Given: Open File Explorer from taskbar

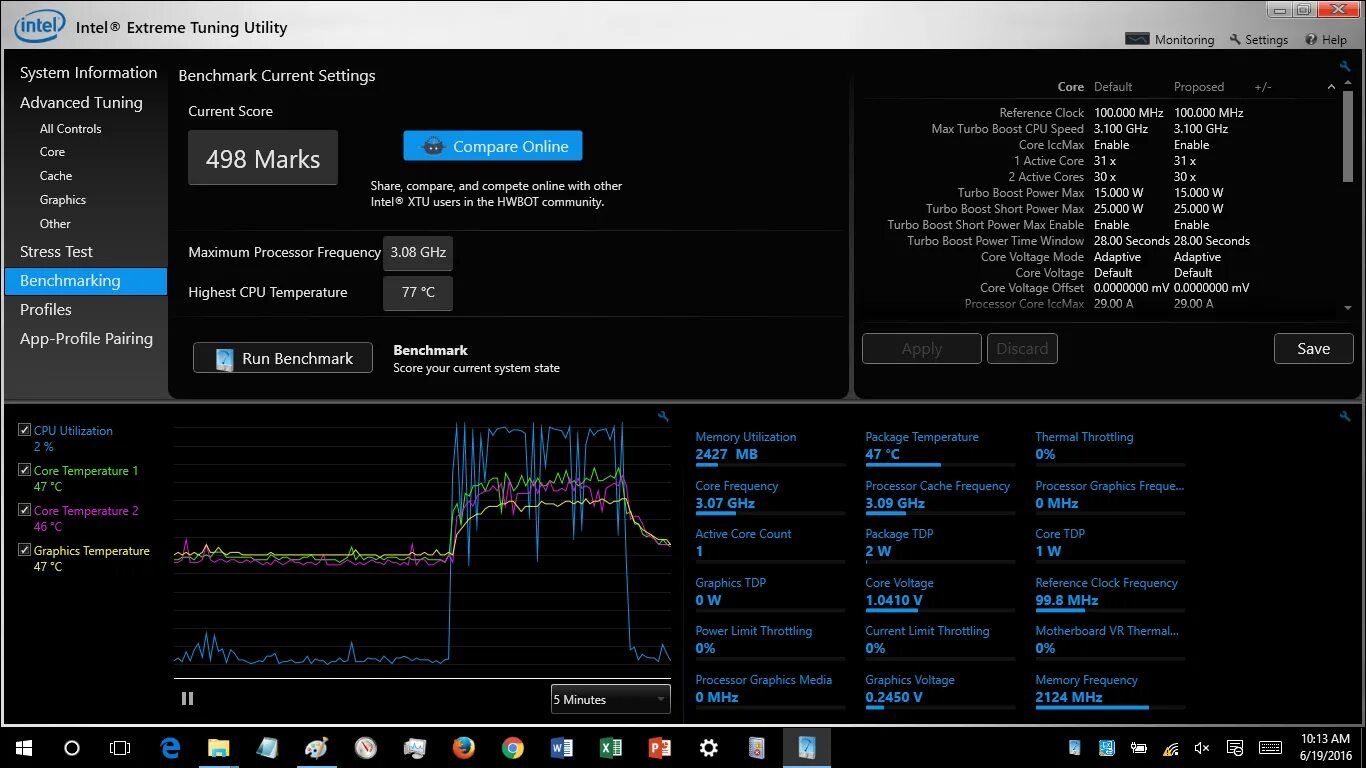Looking at the screenshot, I should pyautogui.click(x=218, y=747).
